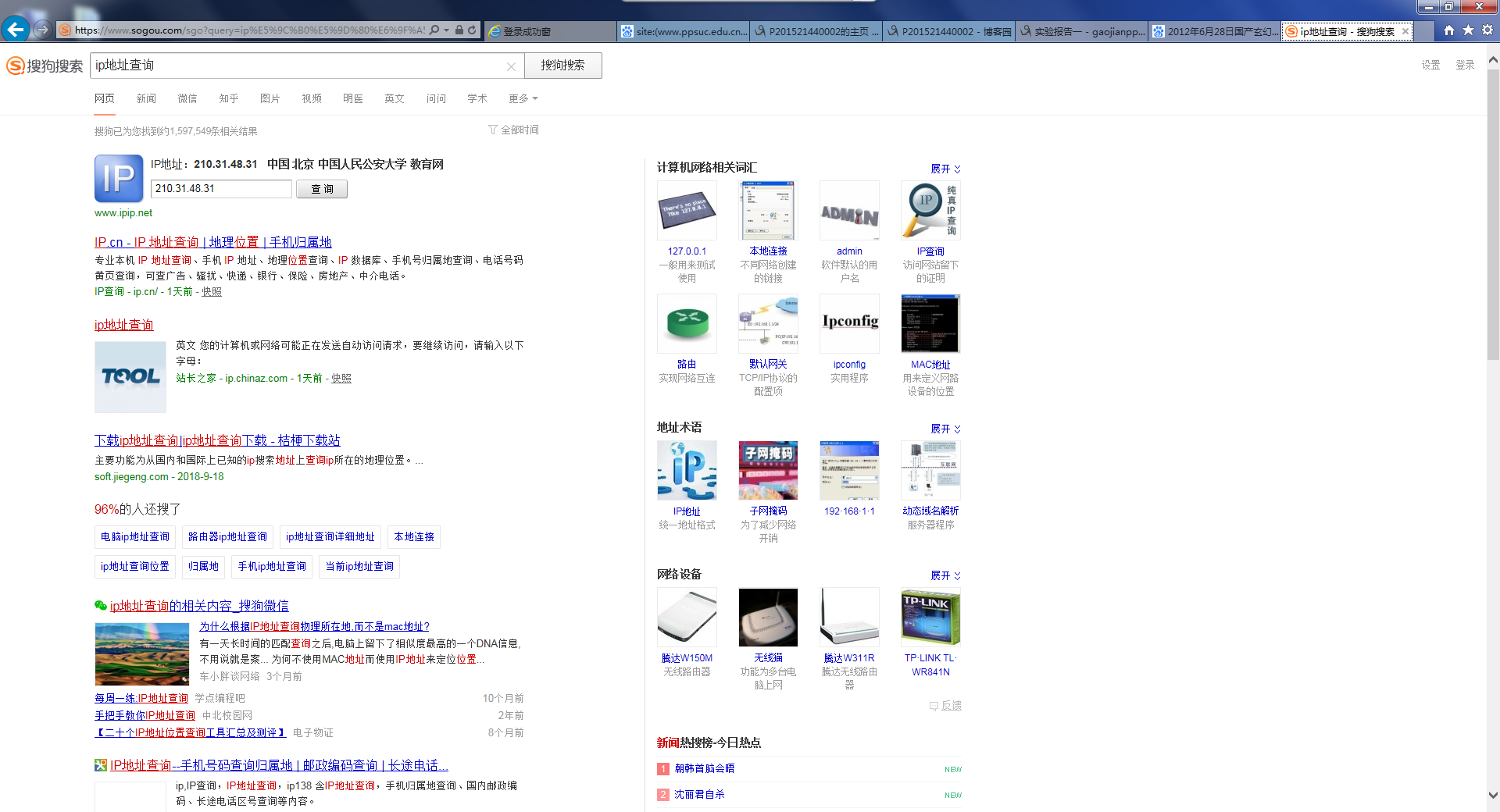
Task: Click the browser forward arrow button
Action: click(43, 30)
